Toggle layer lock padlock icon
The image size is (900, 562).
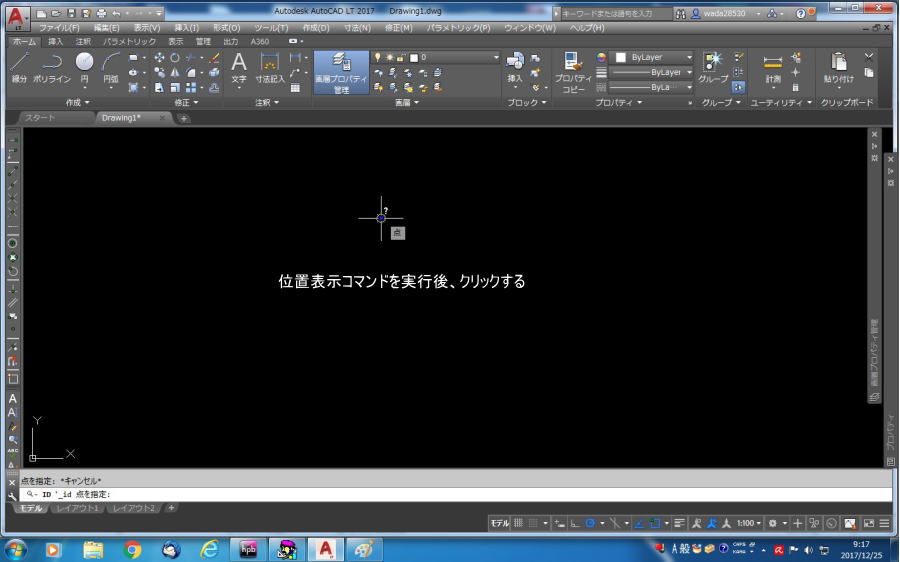[x=401, y=57]
